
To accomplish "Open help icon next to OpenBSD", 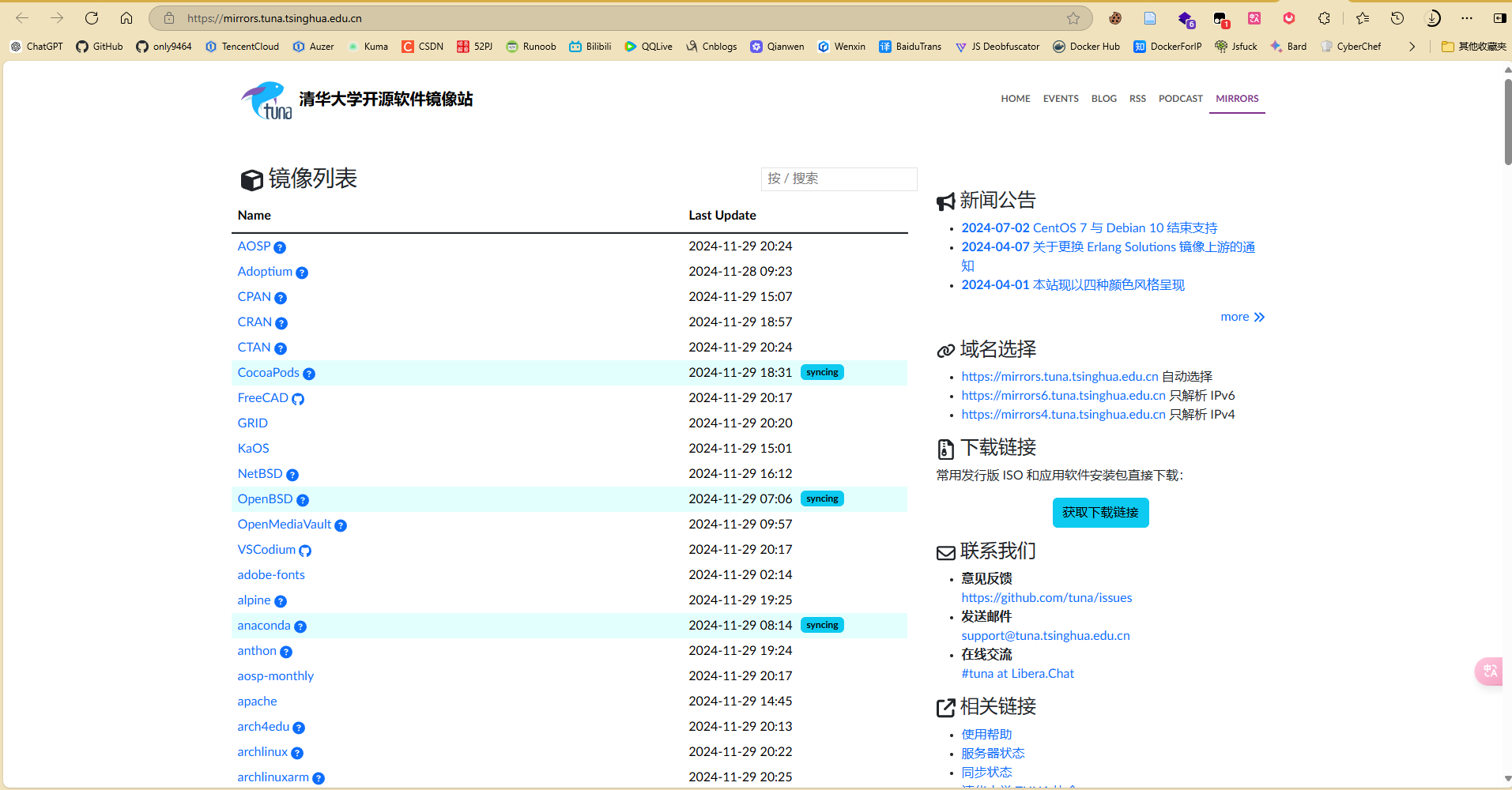I will coord(303,500).
